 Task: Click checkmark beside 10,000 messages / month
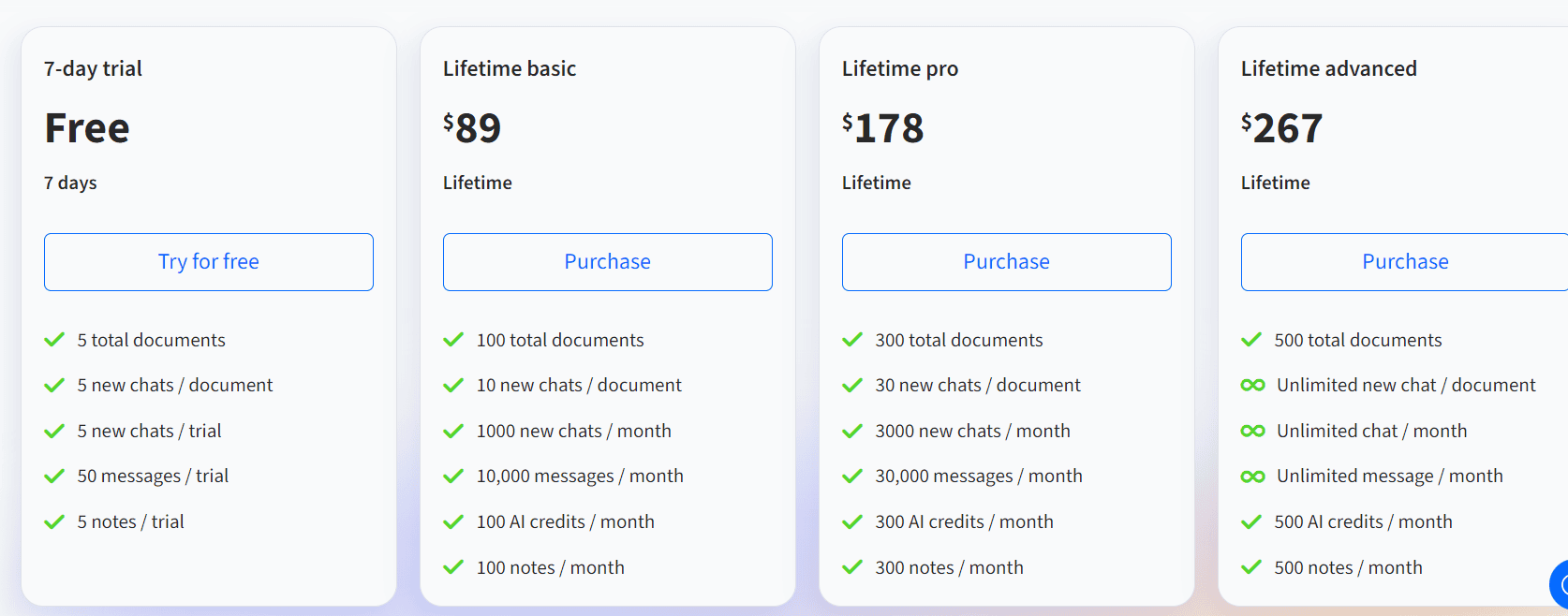tap(453, 476)
